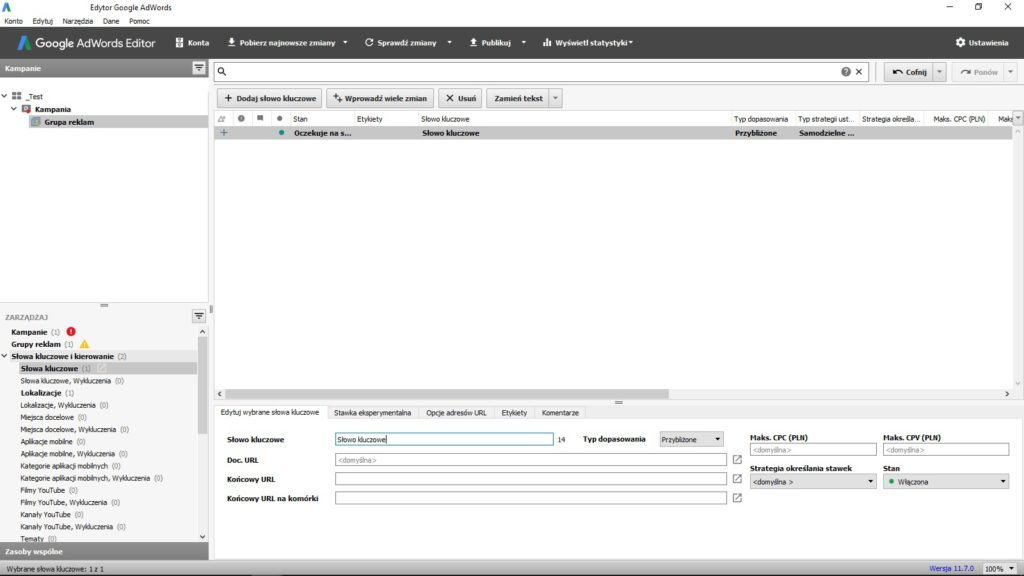Click Zamień tekst button
This screenshot has height=576, width=1024.
coord(518,98)
